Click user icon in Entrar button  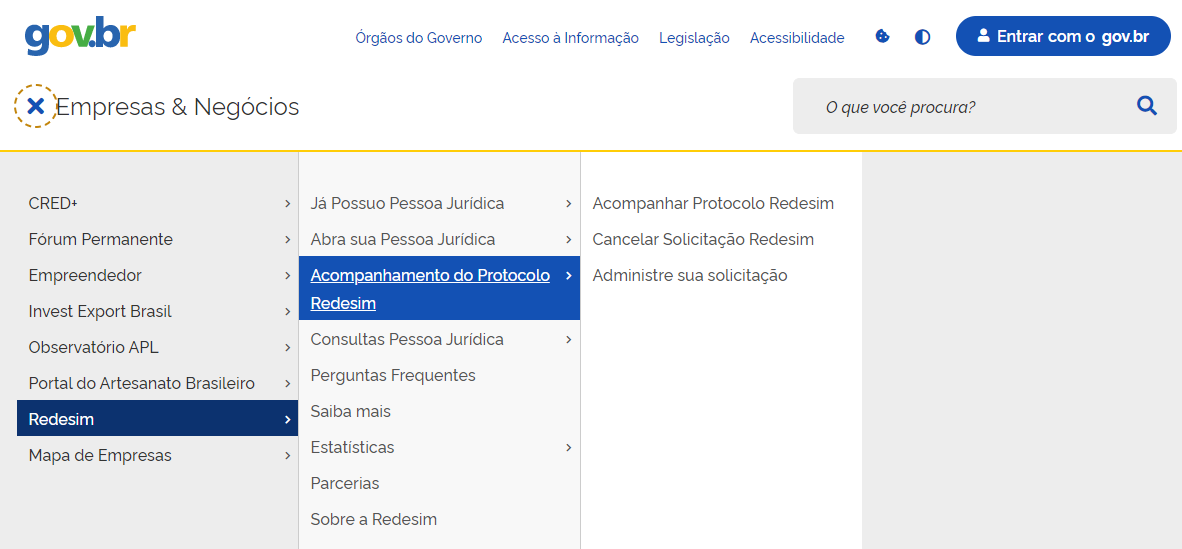[983, 36]
